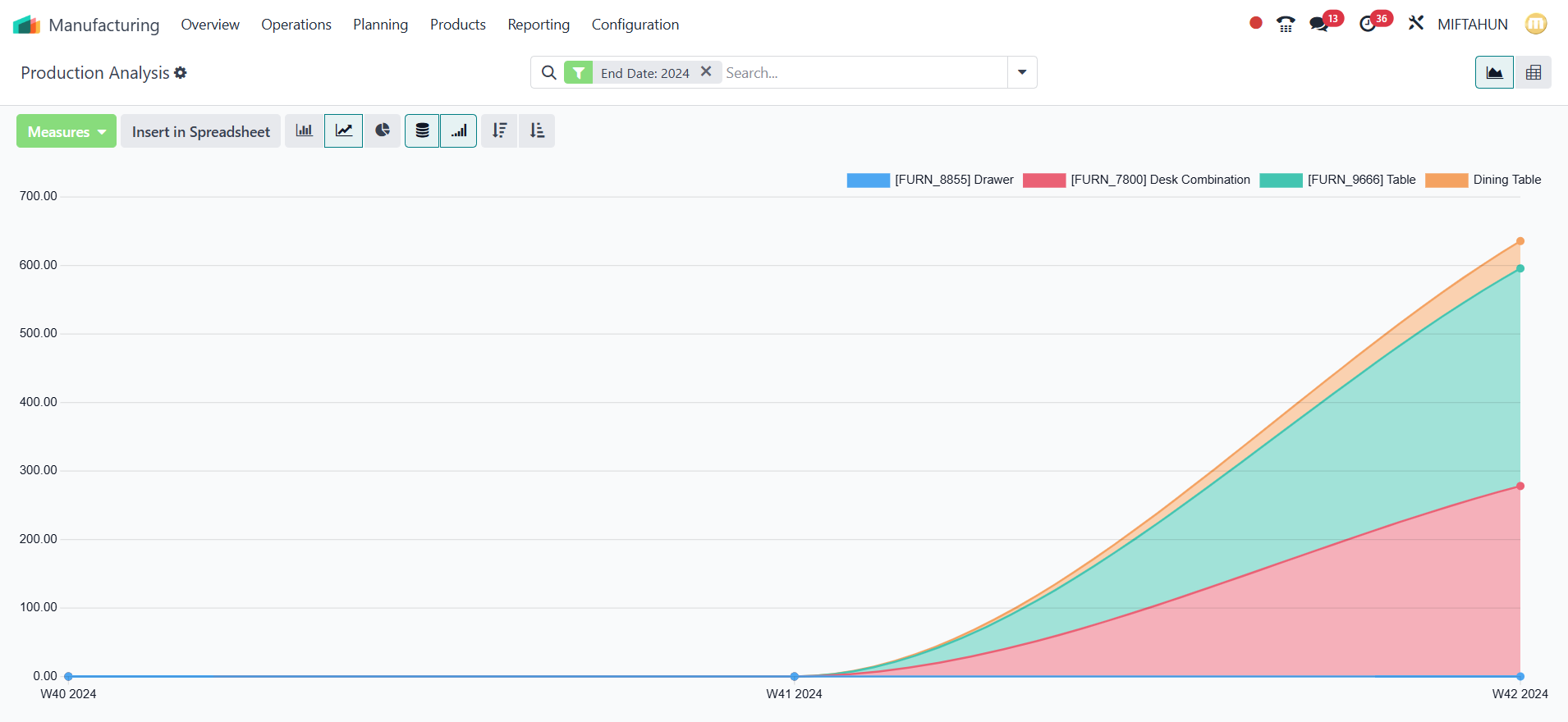
Task: Click the W42 2024 axis label
Action: [x=1520, y=694]
